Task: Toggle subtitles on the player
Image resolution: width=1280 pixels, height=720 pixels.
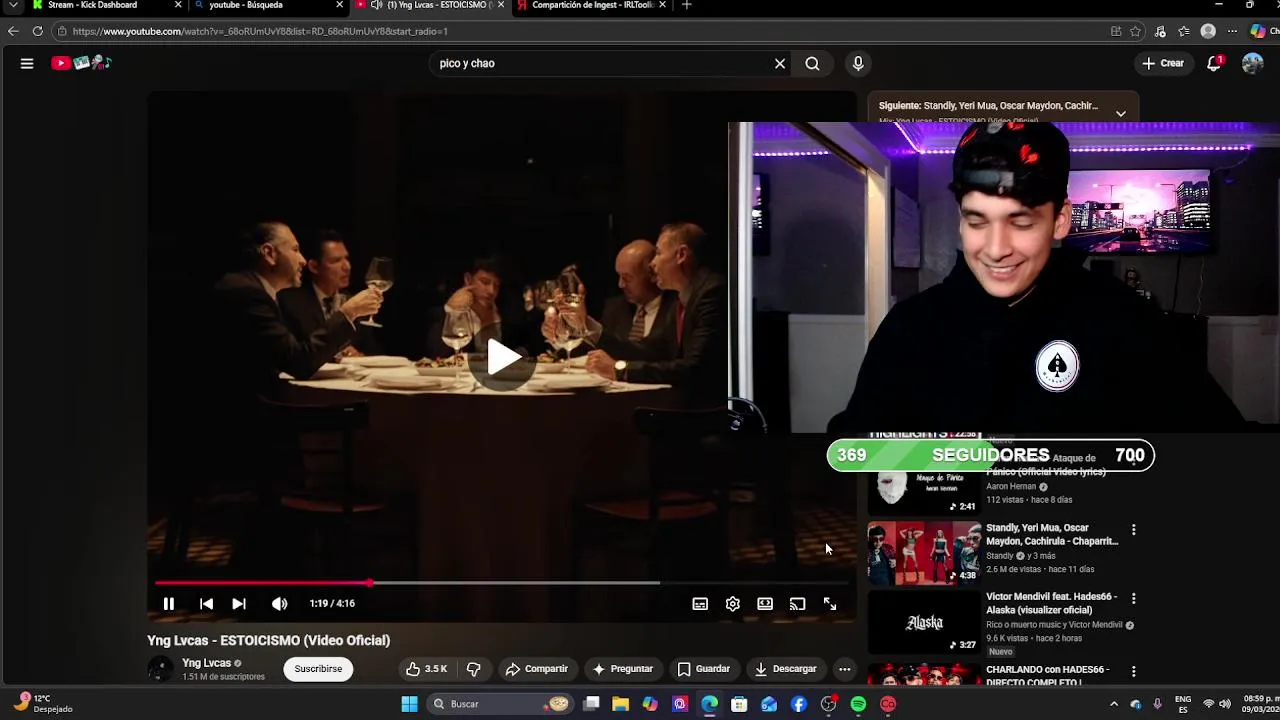Action: [x=700, y=604]
